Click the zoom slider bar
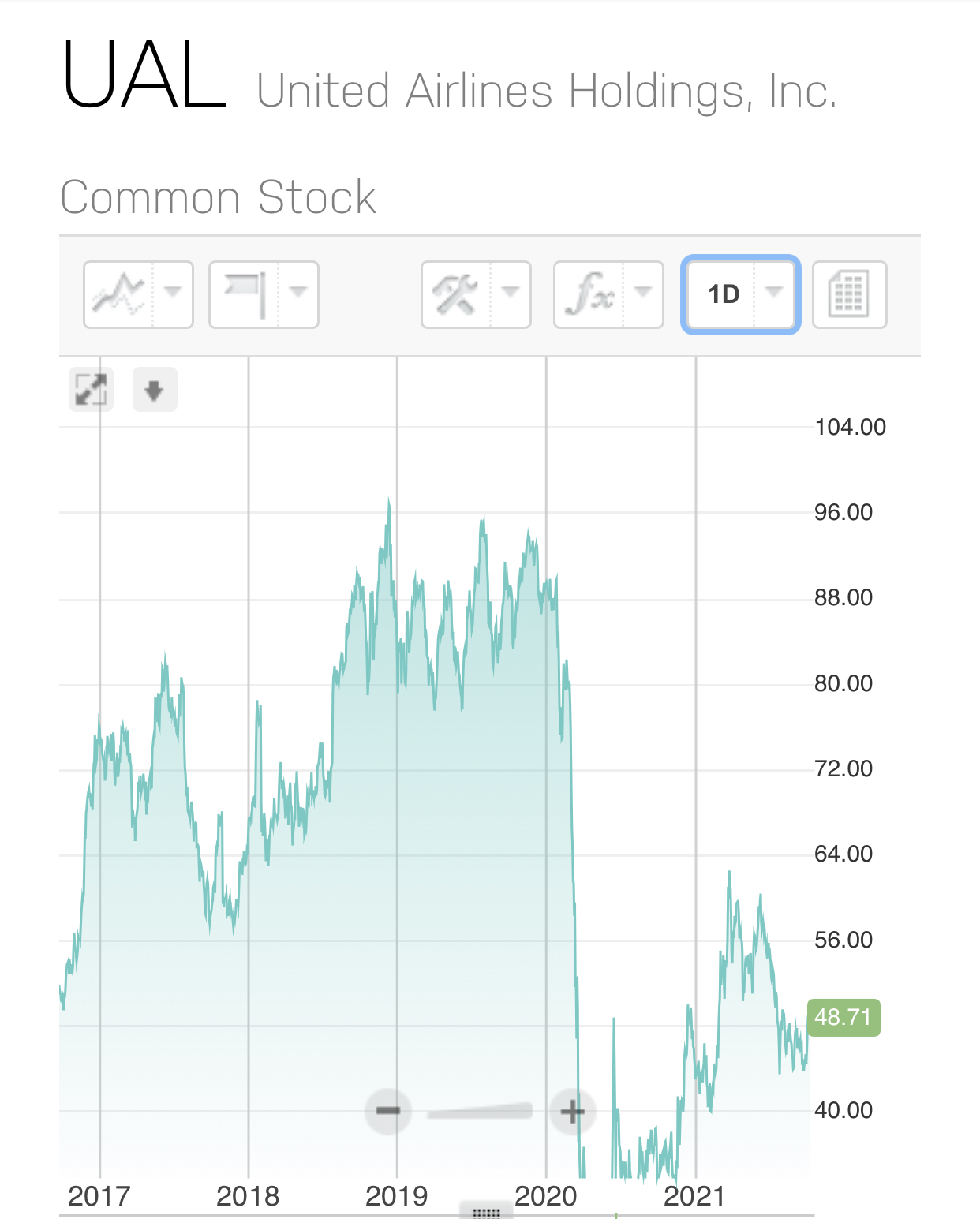The width and height of the screenshot is (980, 1219). click(x=480, y=1112)
